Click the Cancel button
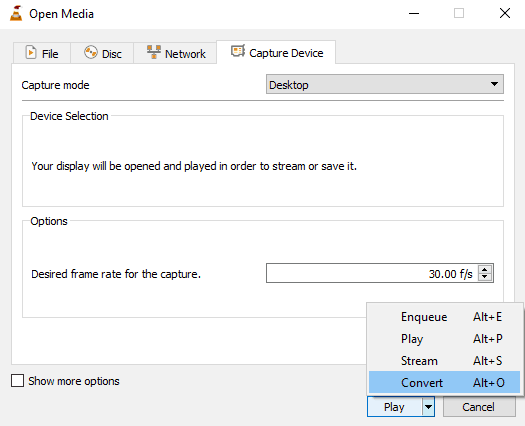Image resolution: width=525 pixels, height=426 pixels. (479, 407)
